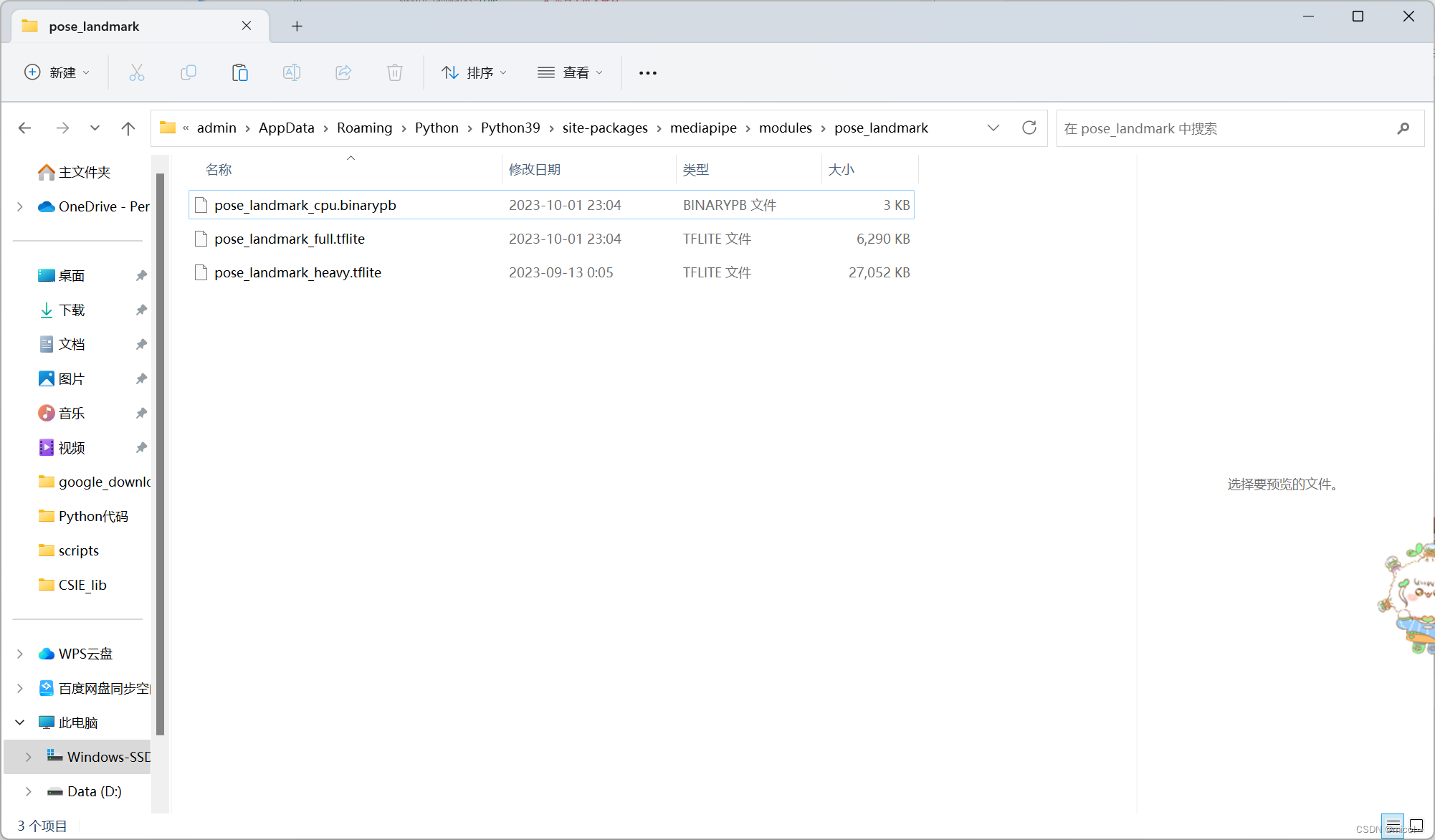Refresh the folder with refresh icon
The image size is (1435, 840).
click(1029, 128)
